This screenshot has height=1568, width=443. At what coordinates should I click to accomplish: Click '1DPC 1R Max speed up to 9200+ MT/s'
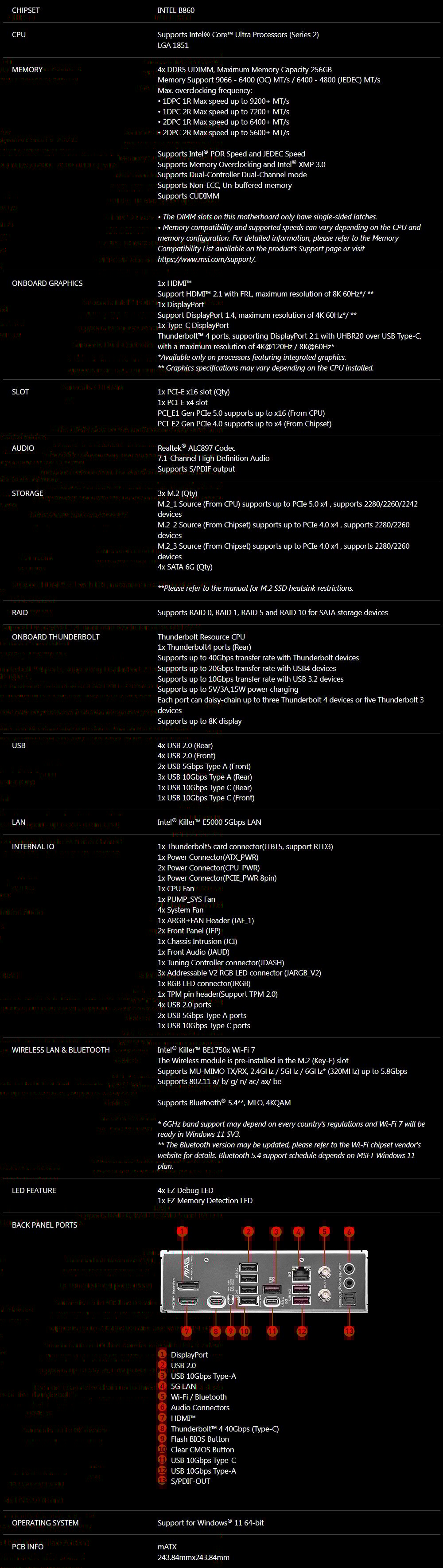(x=223, y=101)
